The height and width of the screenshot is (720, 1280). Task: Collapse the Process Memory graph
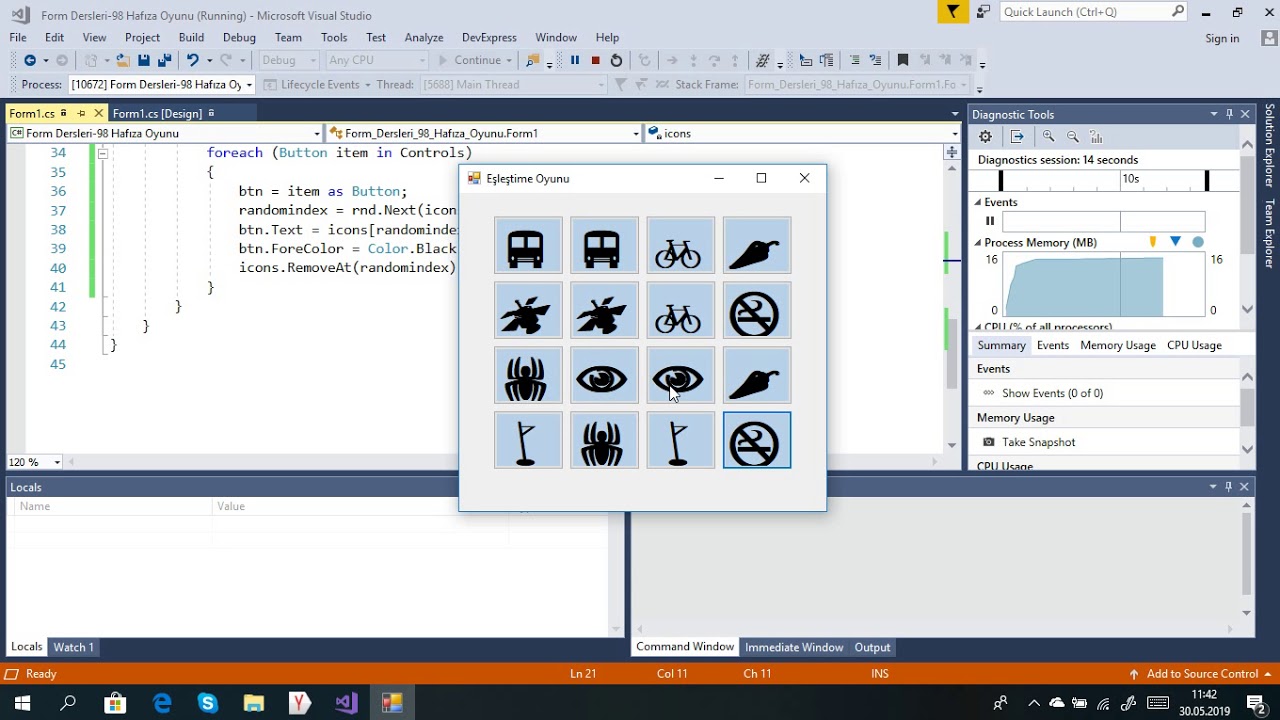tap(979, 242)
